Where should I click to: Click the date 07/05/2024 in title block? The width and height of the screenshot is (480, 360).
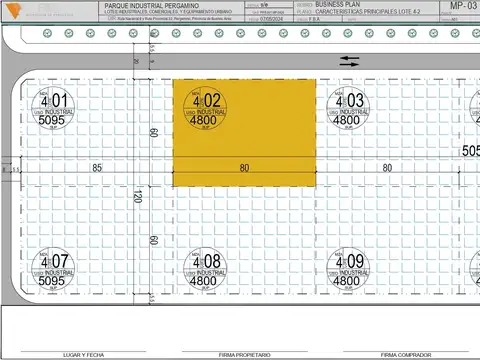point(271,19)
